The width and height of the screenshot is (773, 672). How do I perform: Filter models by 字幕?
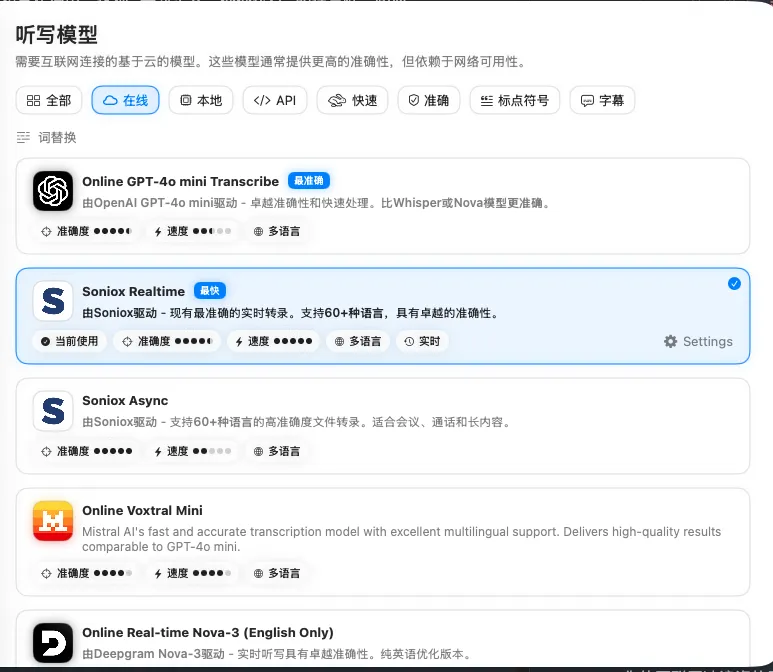[x=602, y=101]
